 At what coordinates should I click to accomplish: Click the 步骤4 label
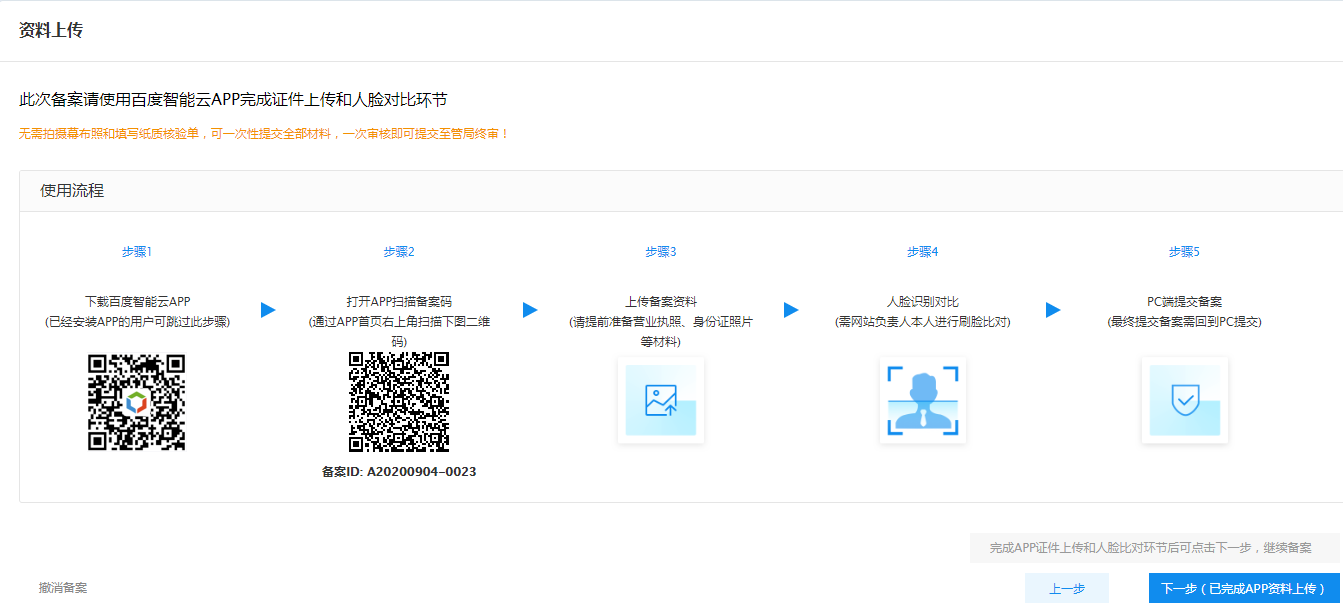[x=922, y=252]
